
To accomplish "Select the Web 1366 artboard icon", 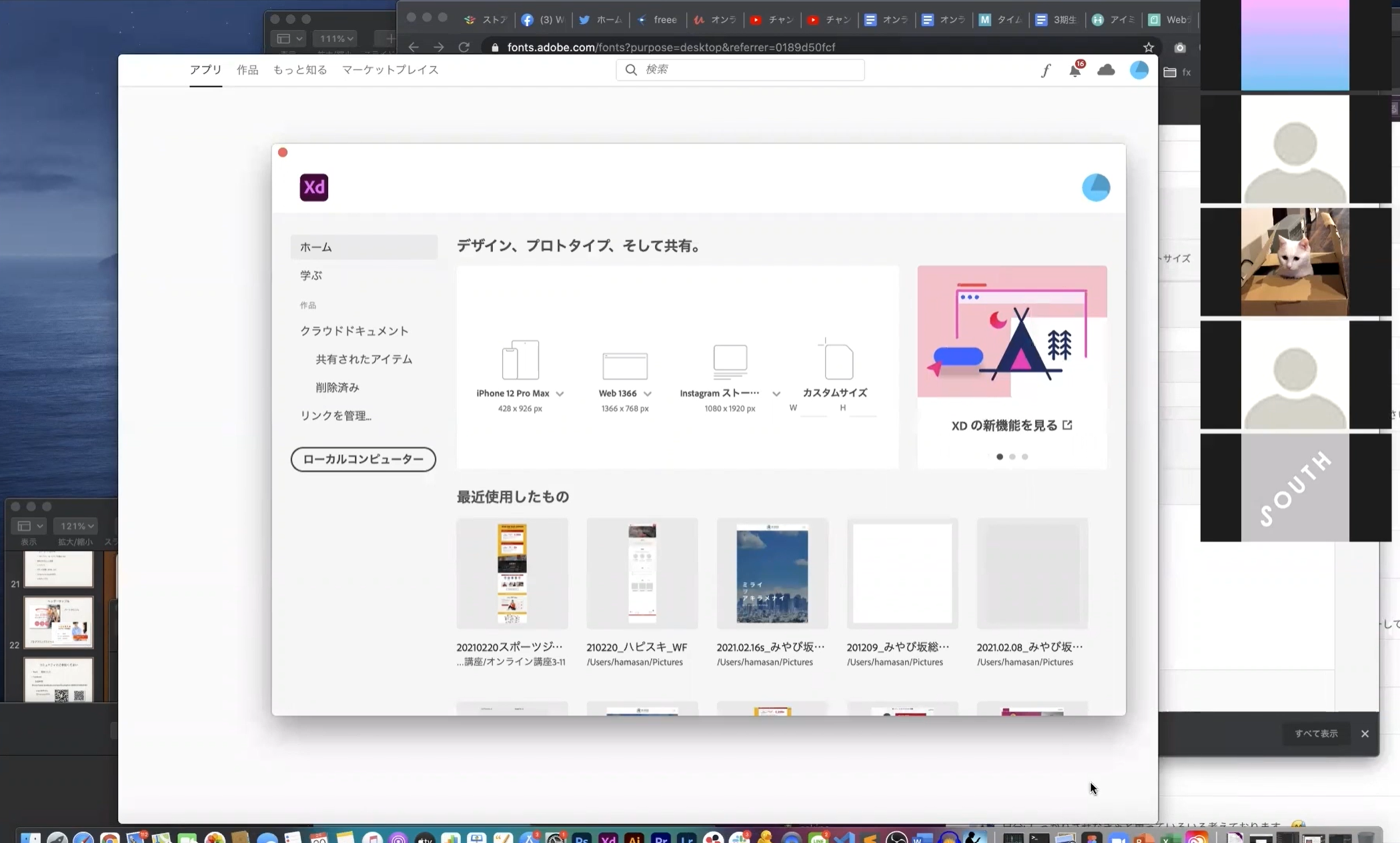I will (624, 365).
